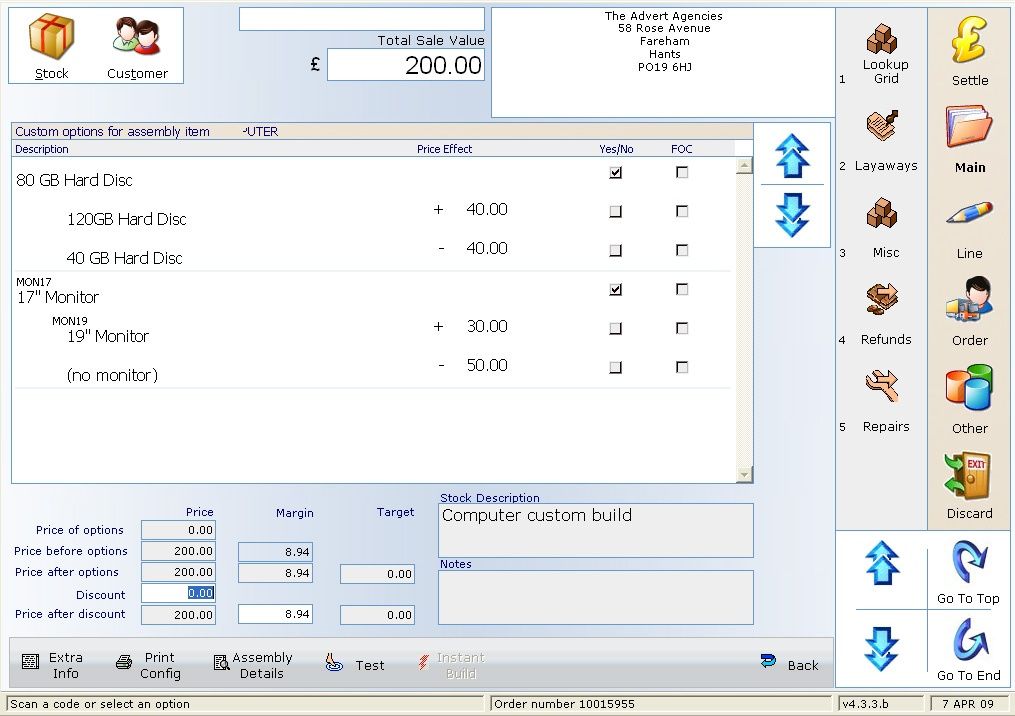Open the Customer screen
The image size is (1015, 716).
[x=137, y=44]
